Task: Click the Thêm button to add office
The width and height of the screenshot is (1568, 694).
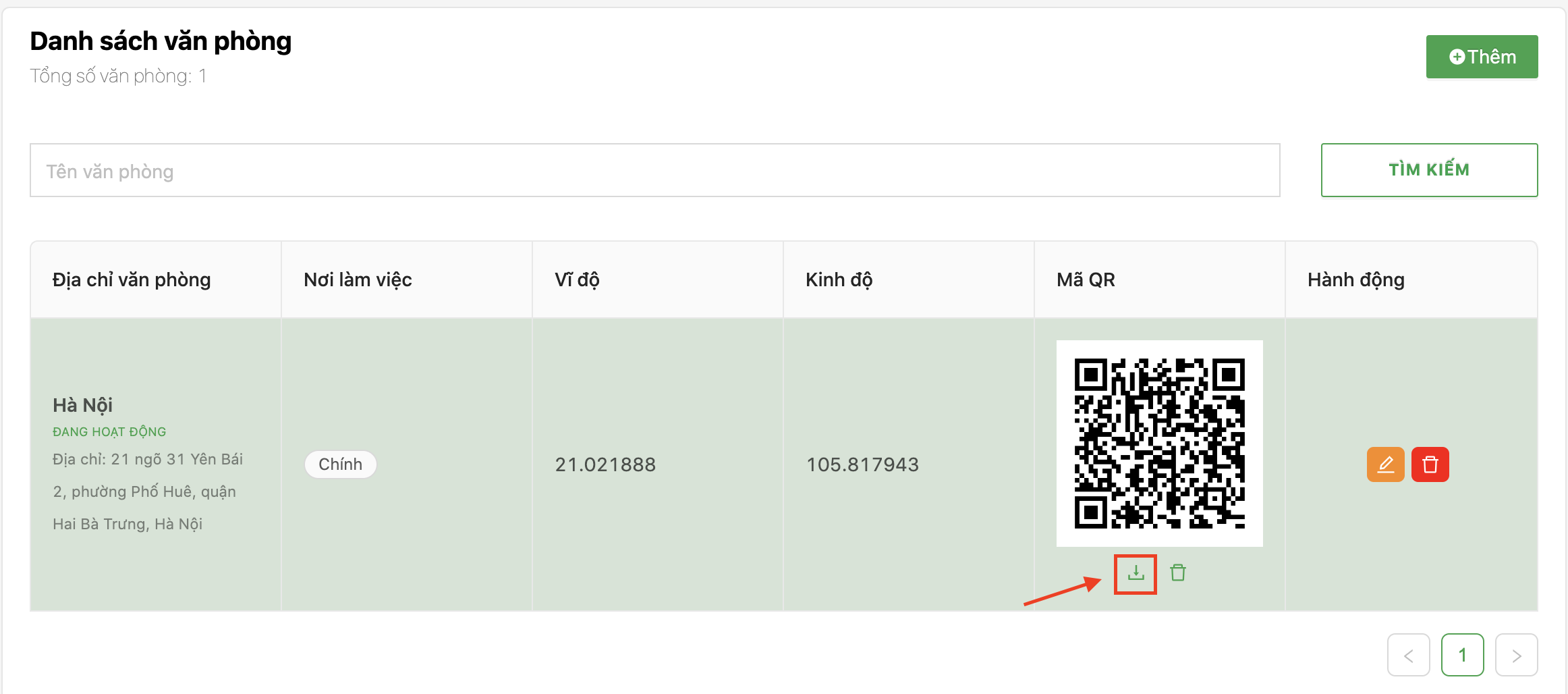Action: pyautogui.click(x=1482, y=57)
